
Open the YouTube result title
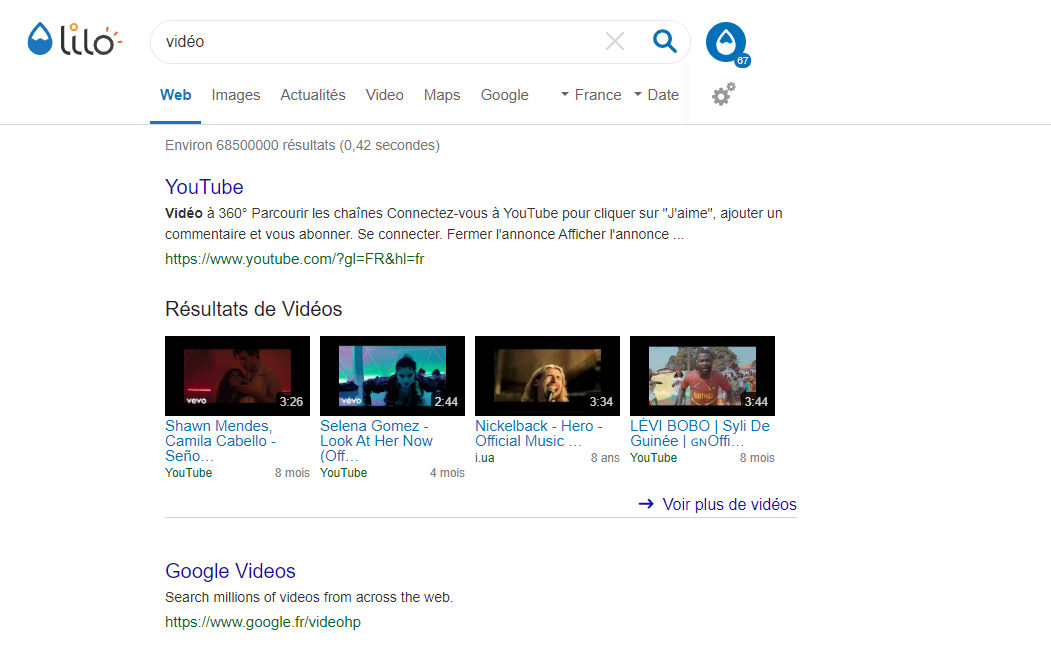[204, 187]
